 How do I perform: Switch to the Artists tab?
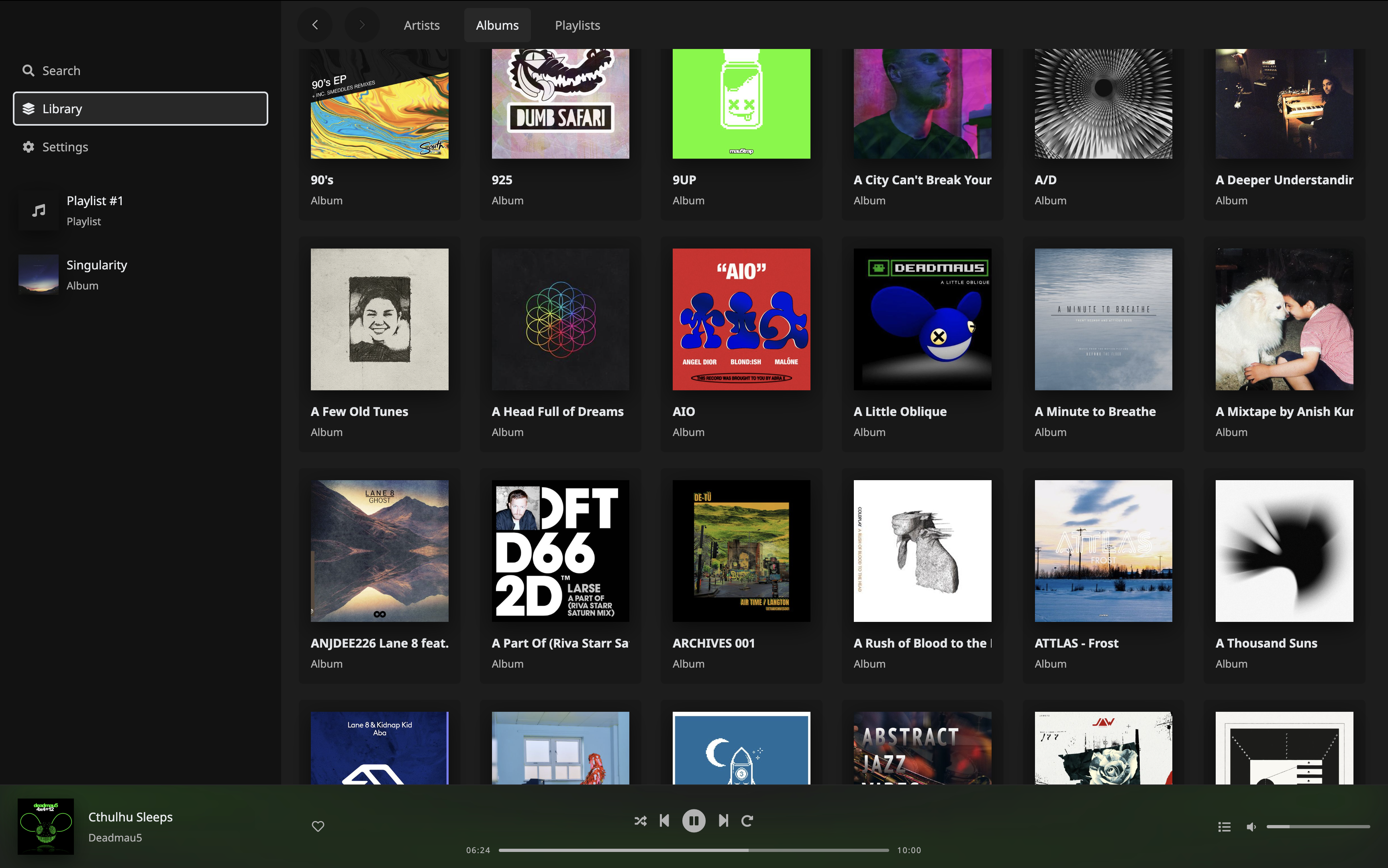click(x=422, y=25)
